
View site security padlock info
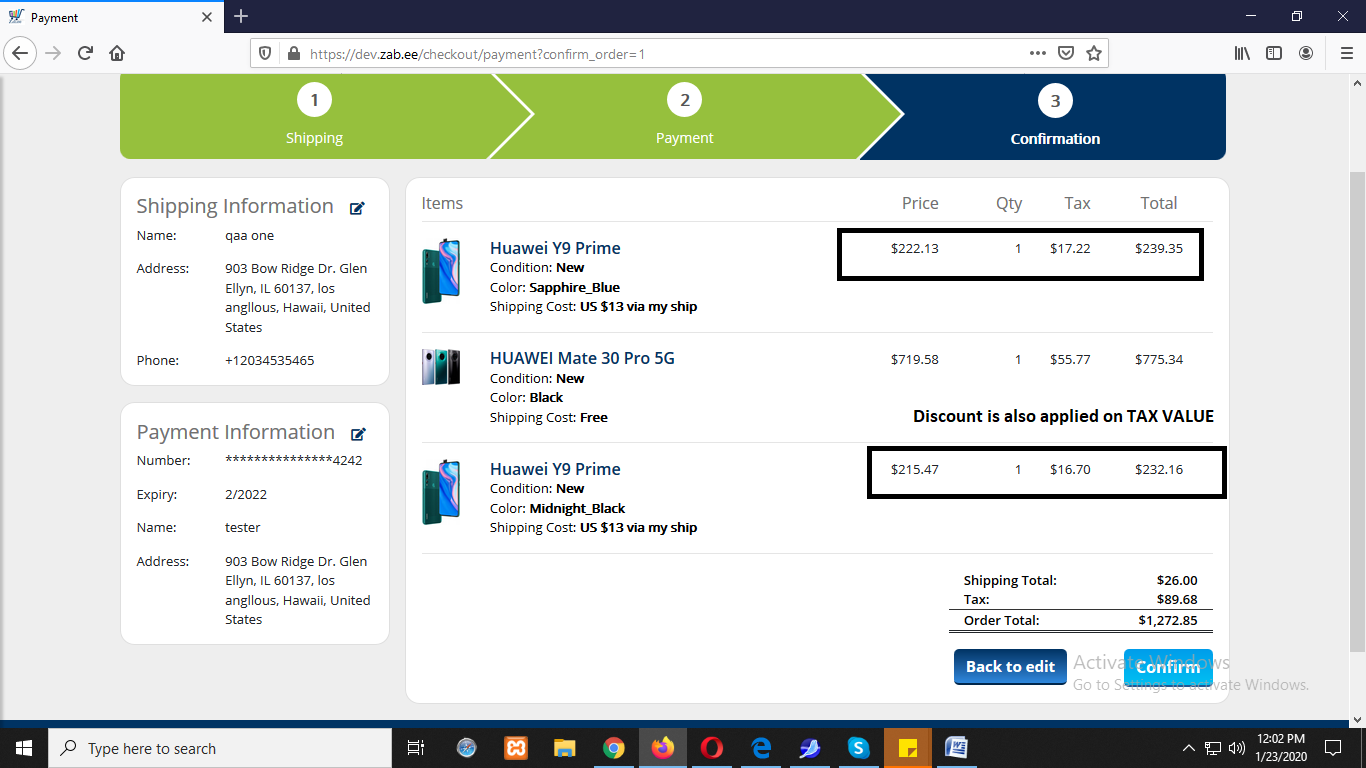click(x=293, y=53)
